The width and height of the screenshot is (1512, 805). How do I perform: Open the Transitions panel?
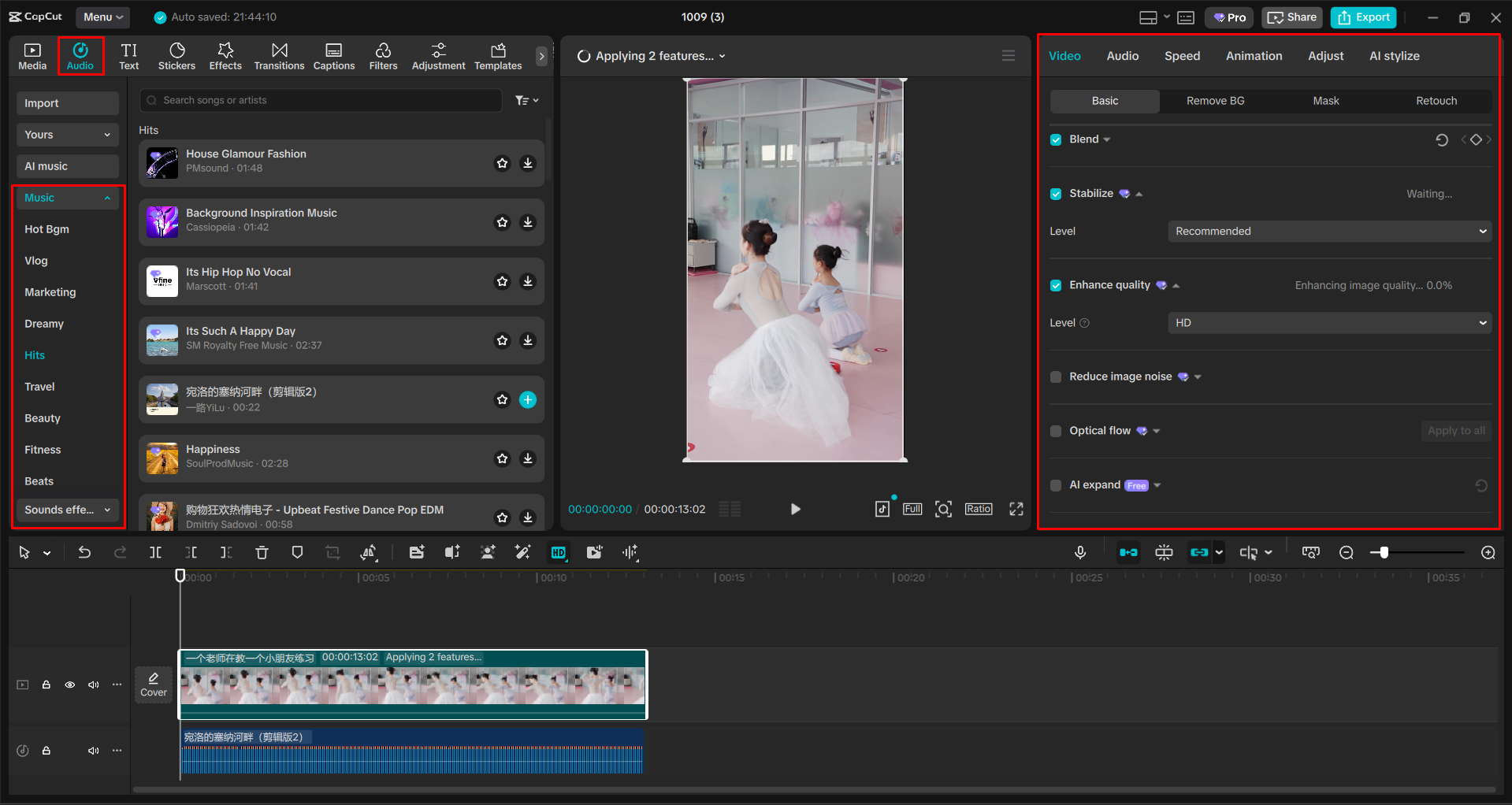279,56
